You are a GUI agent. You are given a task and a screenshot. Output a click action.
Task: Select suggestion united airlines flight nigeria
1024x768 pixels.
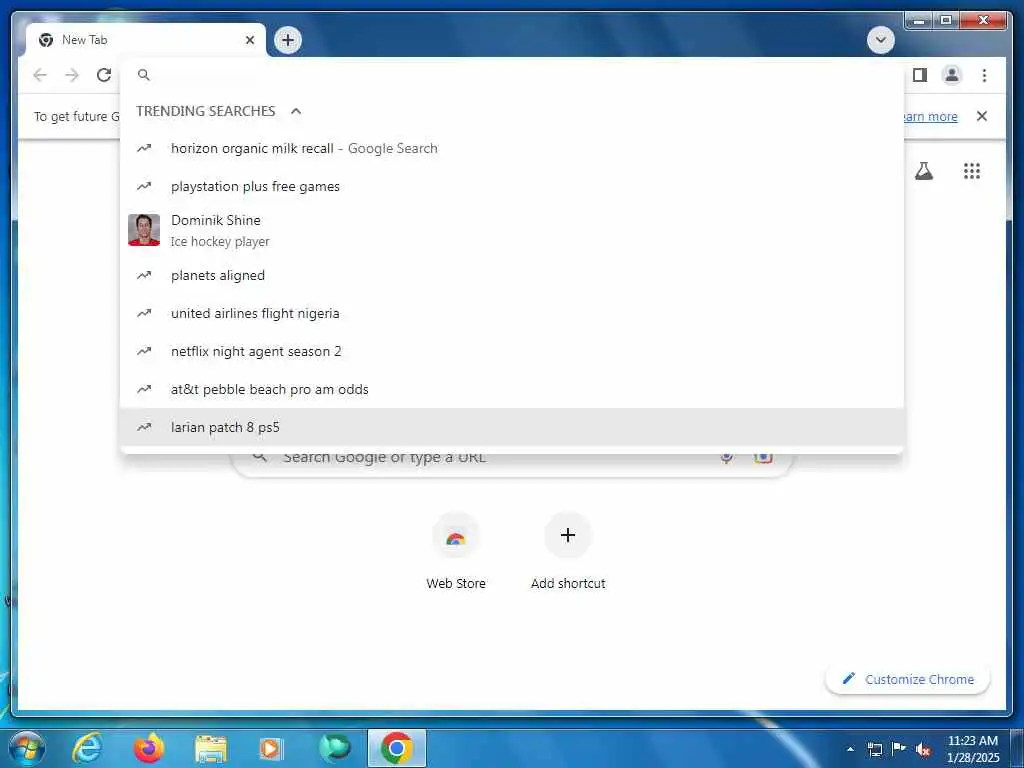tap(512, 313)
